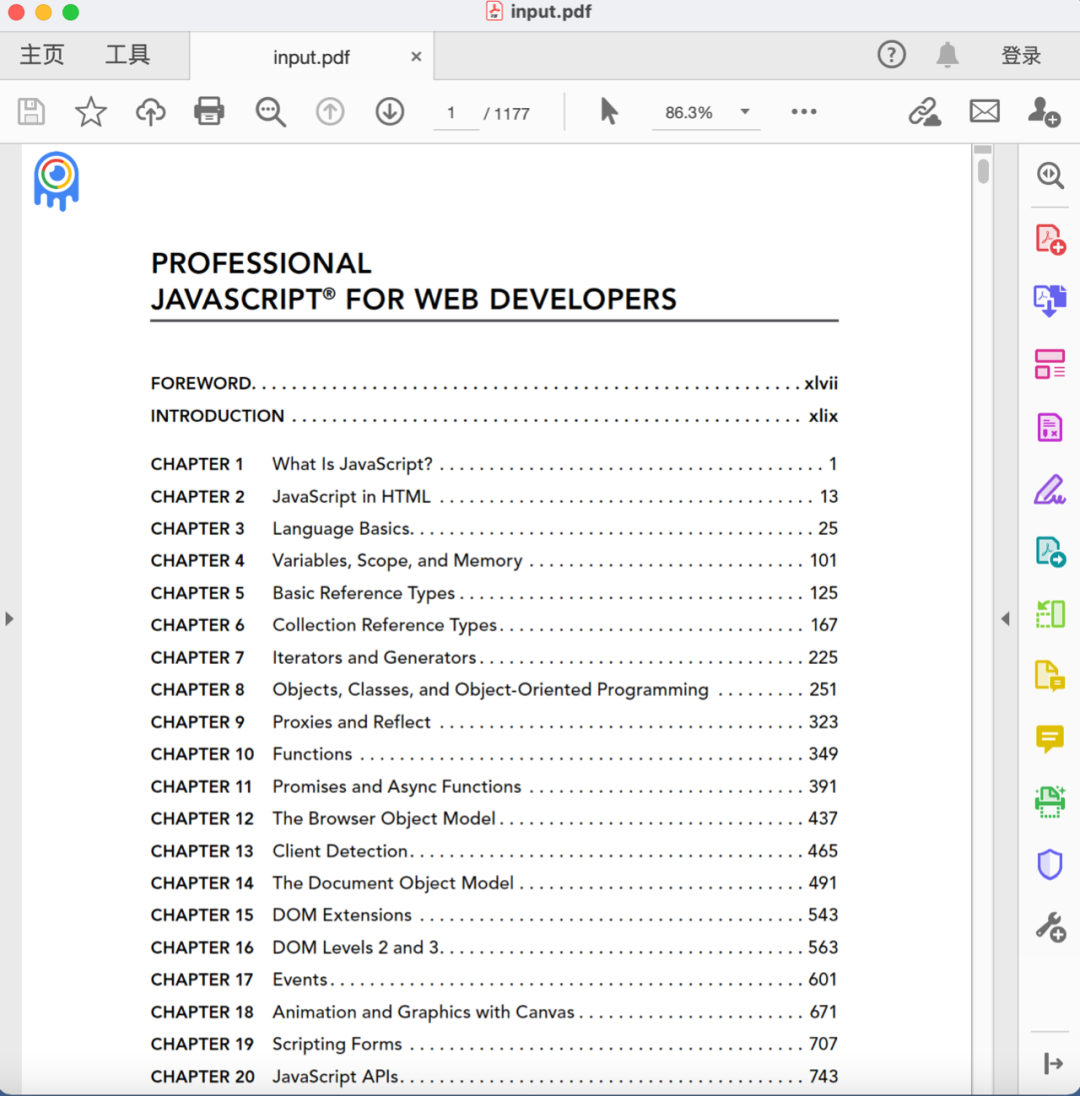Click 'JavaScript in HTML' chapter title
The width and height of the screenshot is (1080, 1096).
(352, 496)
